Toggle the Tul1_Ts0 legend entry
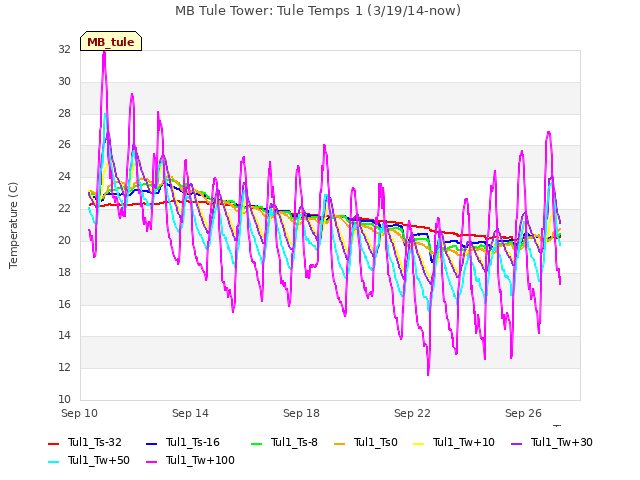 pyautogui.click(x=365, y=442)
